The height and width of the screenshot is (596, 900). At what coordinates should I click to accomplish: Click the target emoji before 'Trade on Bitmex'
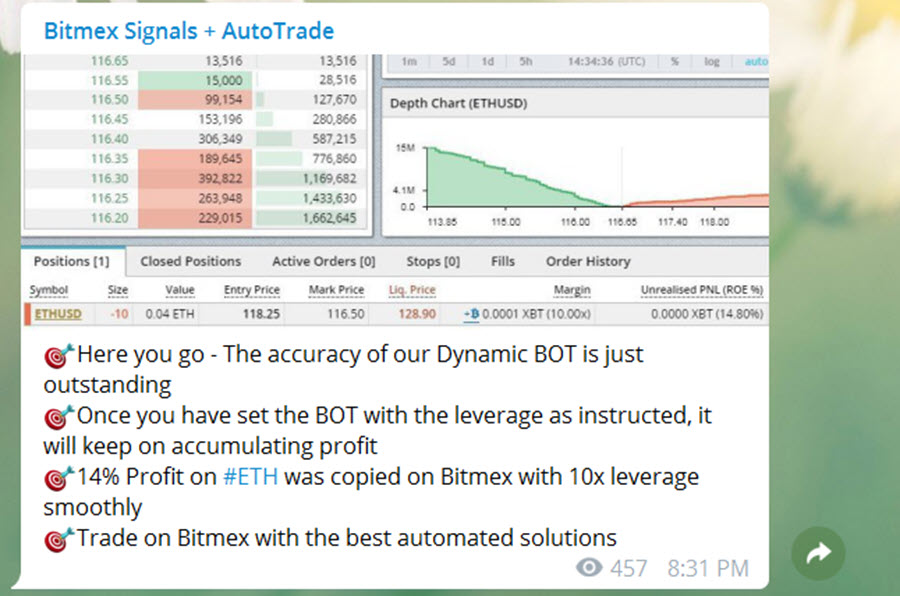tap(59, 540)
